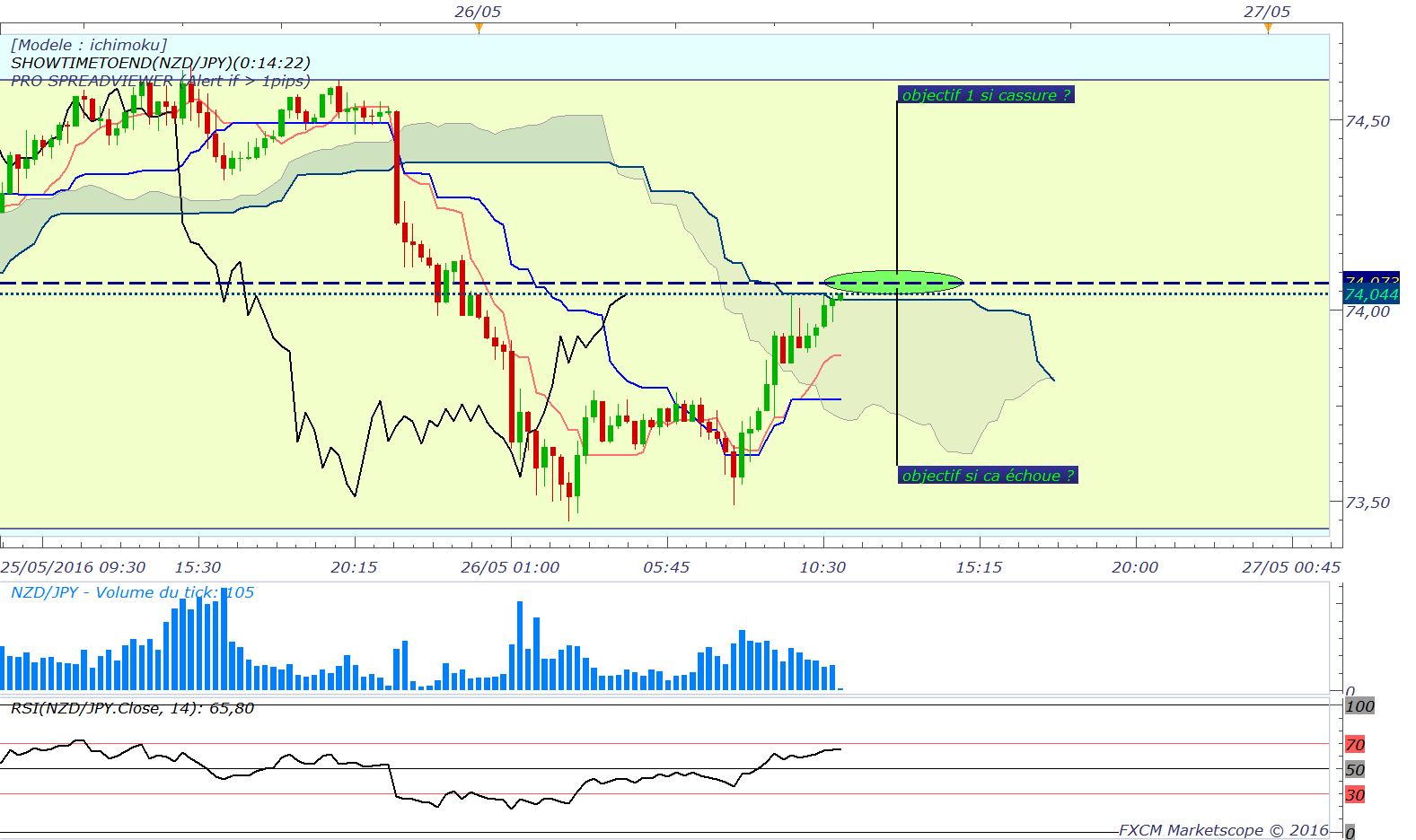Click the SHOWTIMETOEND(NZD/JPY) indicator label
The height and width of the screenshot is (840, 1416).
pyautogui.click(x=161, y=63)
